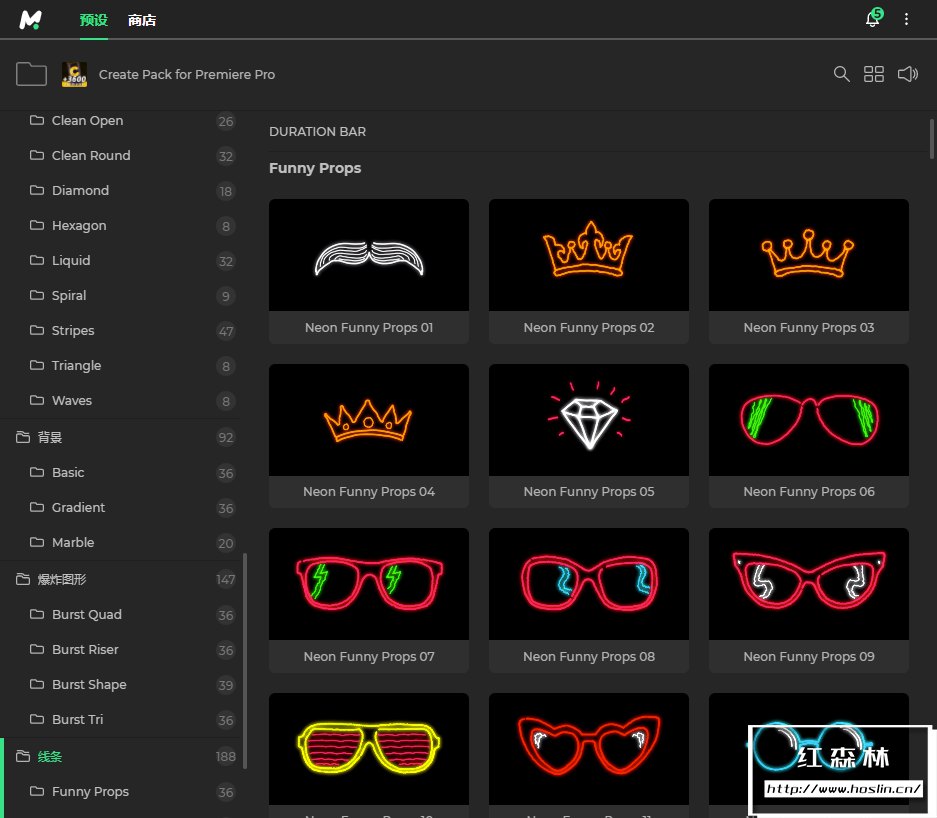Viewport: 937px width, 818px height.
Task: Click the Create Pack for Premiere Pro title
Action: coord(187,74)
